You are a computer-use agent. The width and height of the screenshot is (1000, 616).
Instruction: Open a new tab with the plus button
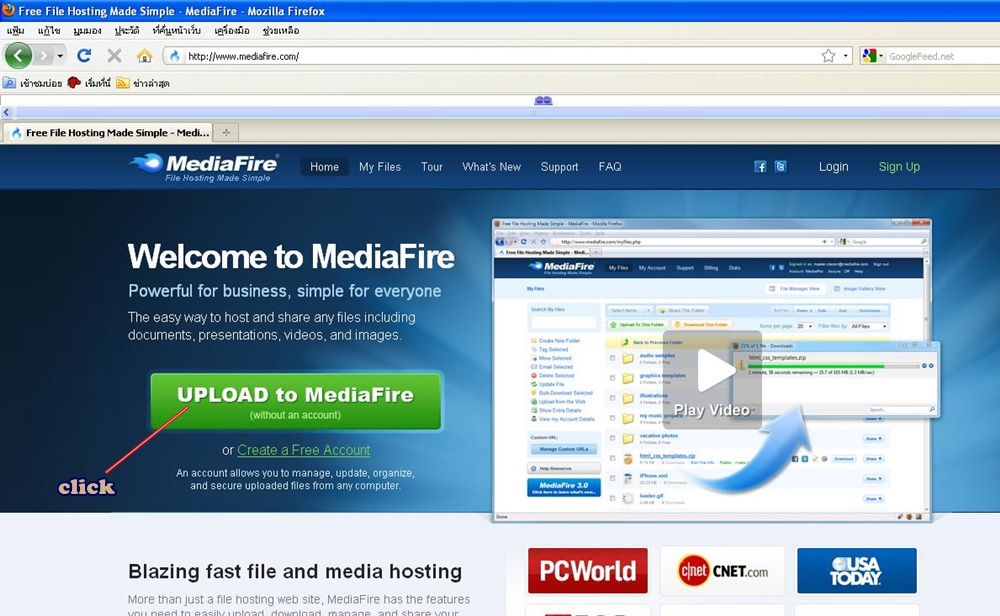click(x=226, y=133)
